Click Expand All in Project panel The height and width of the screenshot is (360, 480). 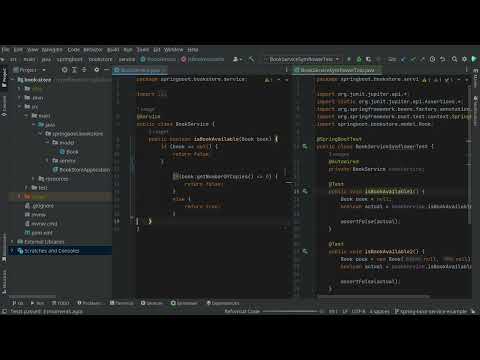75,70
